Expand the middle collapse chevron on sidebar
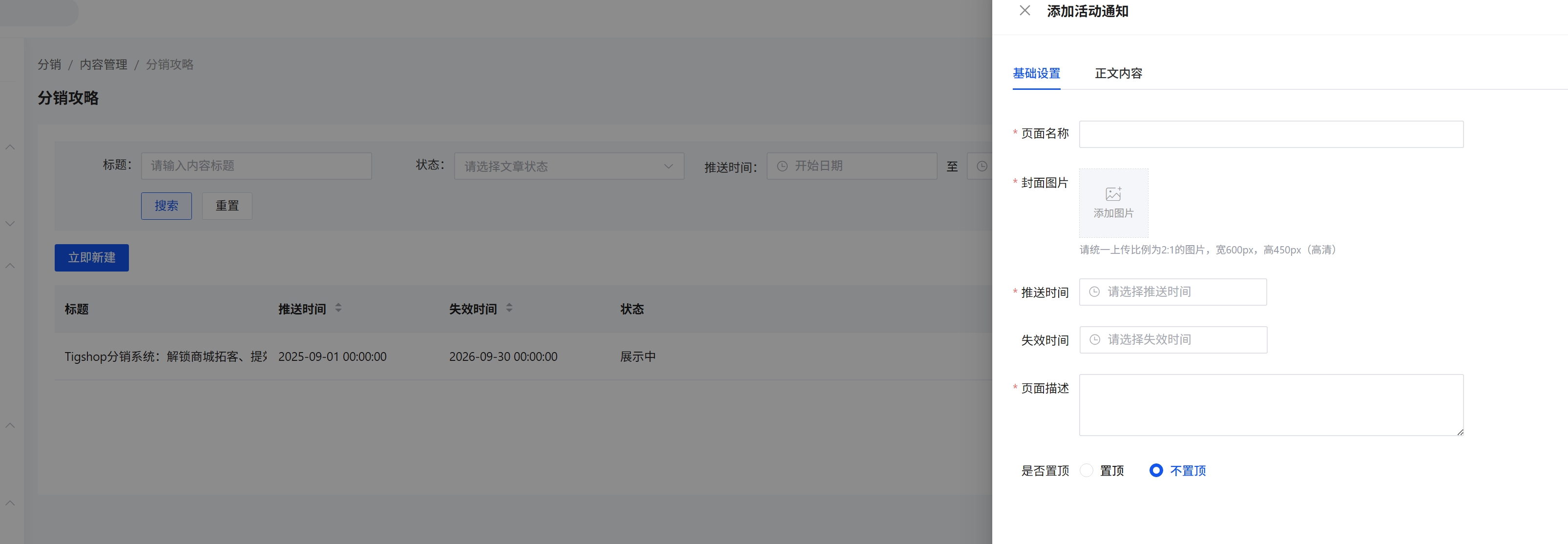This screenshot has height=544, width=1568. pyautogui.click(x=10, y=265)
